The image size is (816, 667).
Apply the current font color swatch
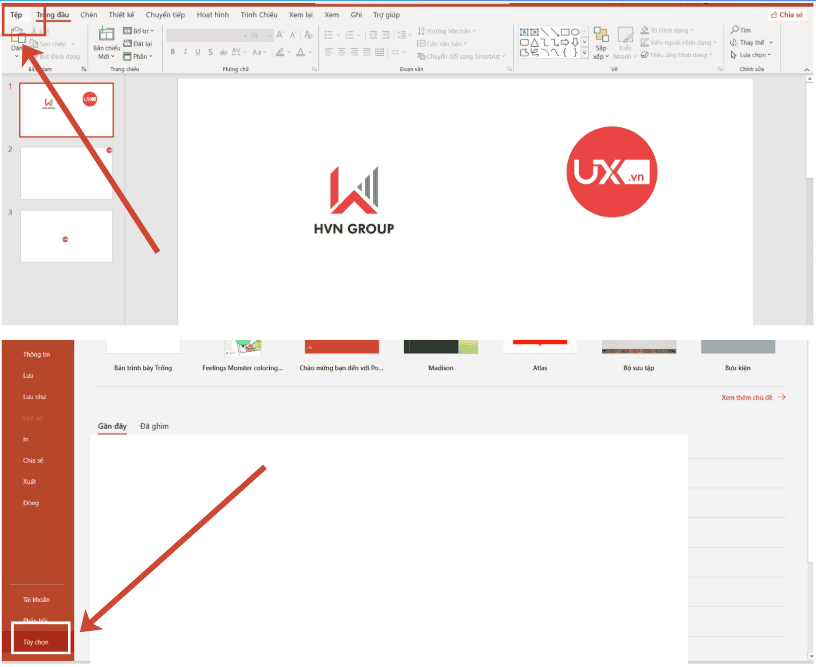coord(301,51)
